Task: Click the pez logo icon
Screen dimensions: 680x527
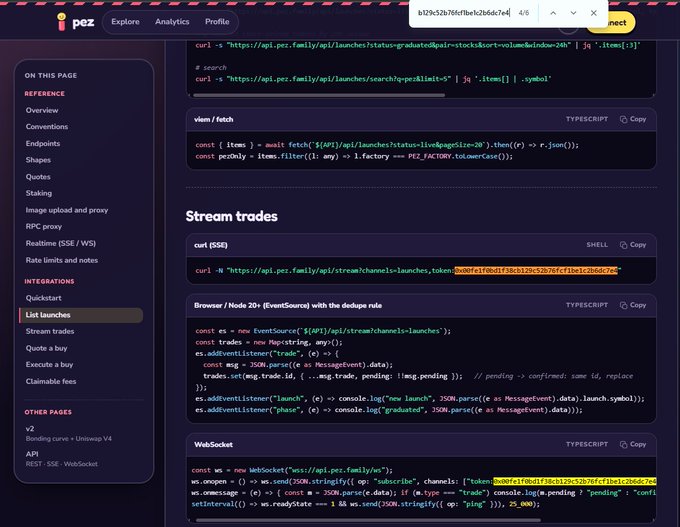Action: 62,22
